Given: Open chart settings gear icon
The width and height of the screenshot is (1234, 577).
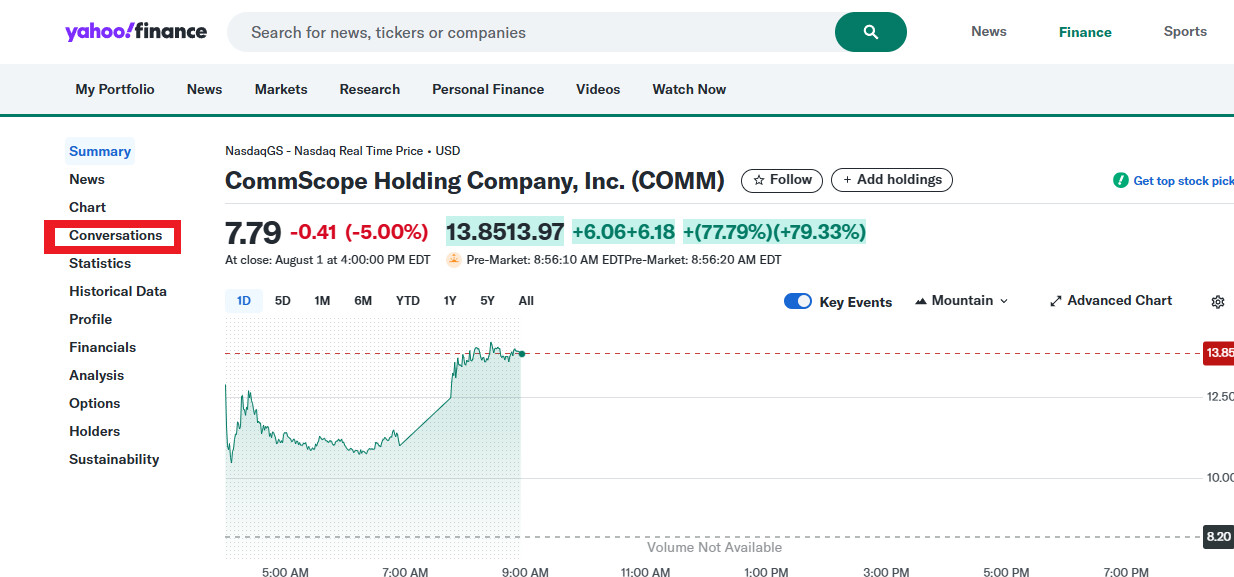Looking at the screenshot, I should point(1217,301).
